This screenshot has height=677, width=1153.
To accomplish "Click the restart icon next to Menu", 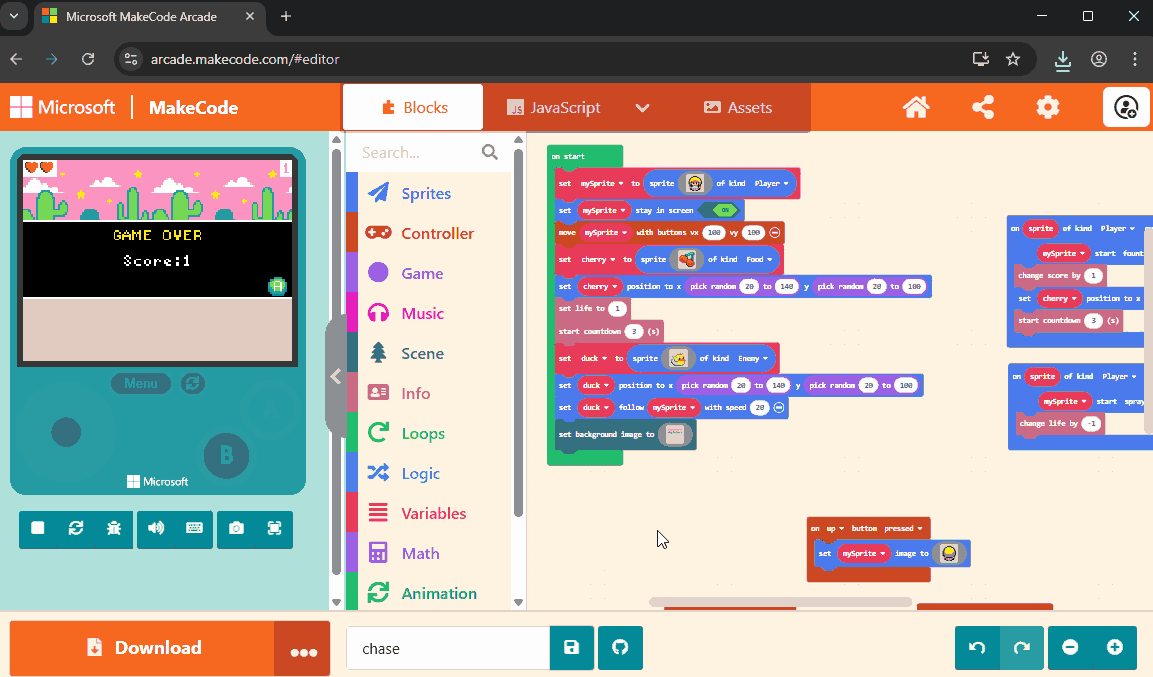I will tap(193, 383).
